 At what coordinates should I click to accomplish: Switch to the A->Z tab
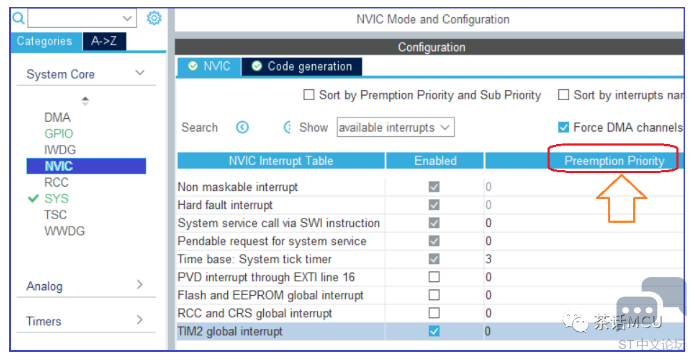click(104, 41)
